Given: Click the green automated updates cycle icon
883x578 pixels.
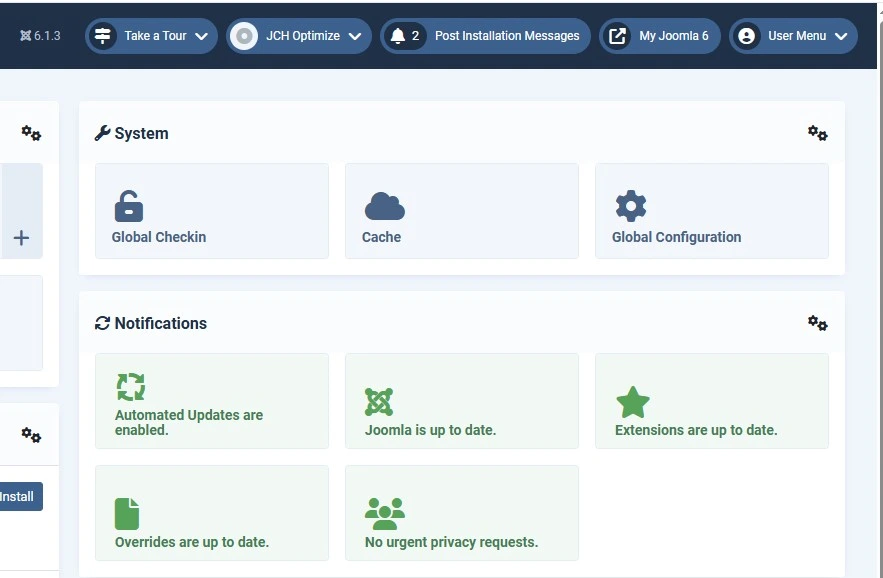Looking at the screenshot, I should pos(131,387).
